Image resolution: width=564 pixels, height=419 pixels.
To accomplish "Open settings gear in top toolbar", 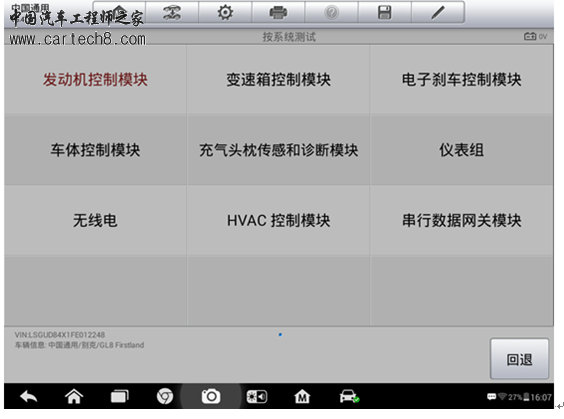I will tap(225, 13).
